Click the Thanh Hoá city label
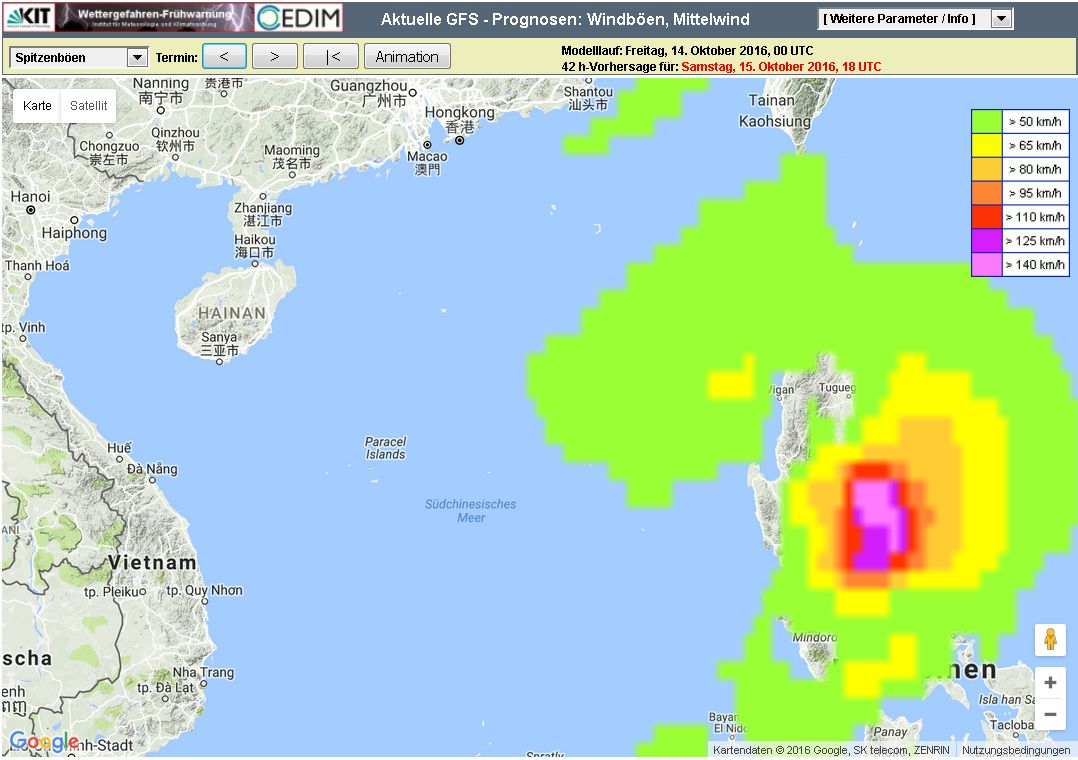 37,265
